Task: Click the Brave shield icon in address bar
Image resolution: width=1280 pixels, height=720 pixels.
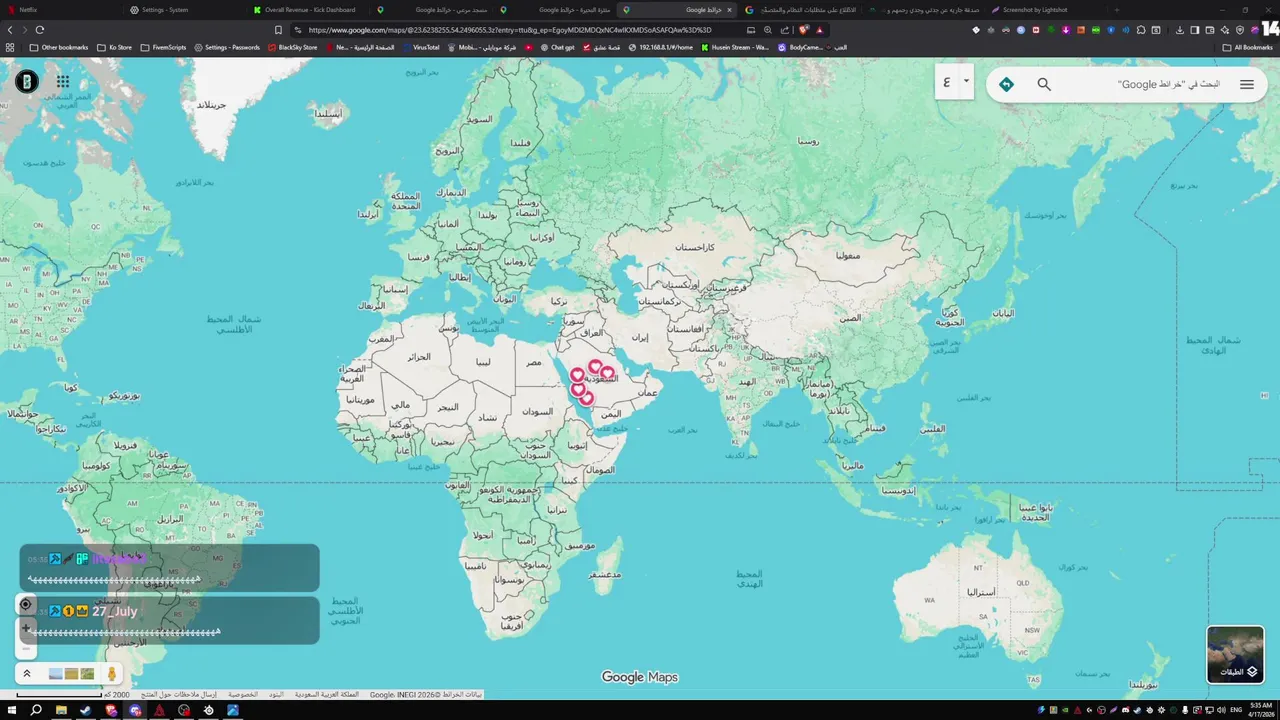Action: [x=803, y=30]
